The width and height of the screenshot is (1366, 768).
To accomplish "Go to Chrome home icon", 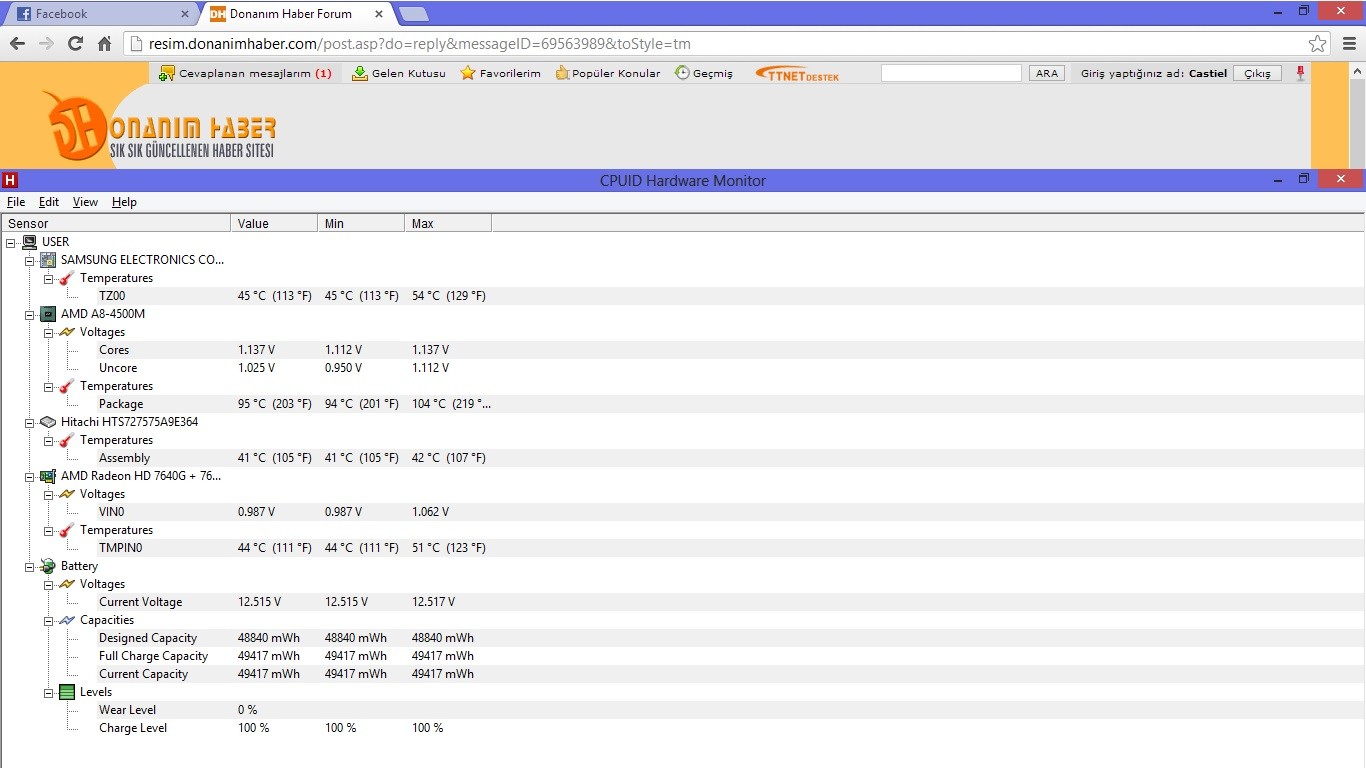I will [104, 44].
